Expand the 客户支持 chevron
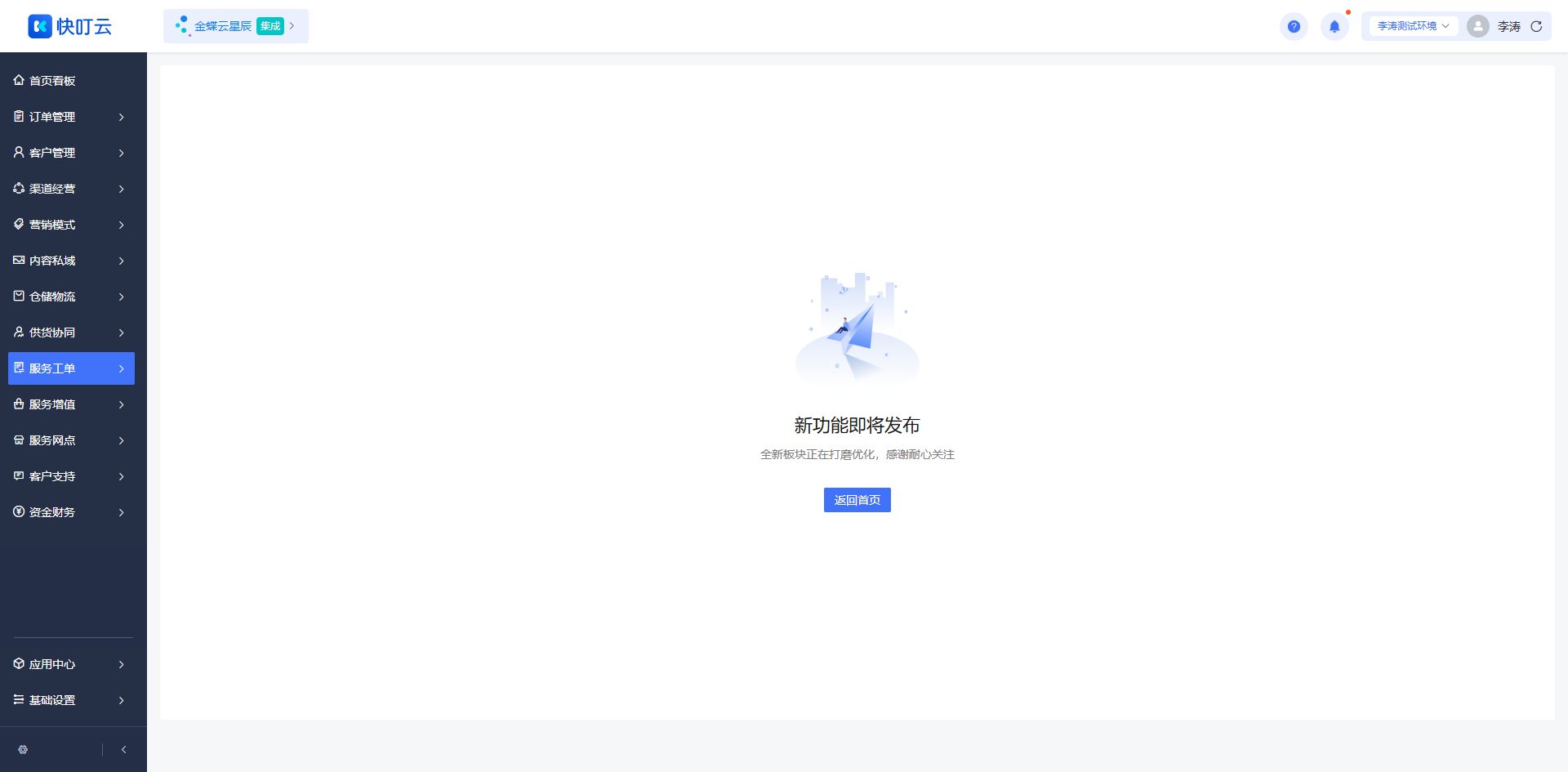 pyautogui.click(x=121, y=476)
